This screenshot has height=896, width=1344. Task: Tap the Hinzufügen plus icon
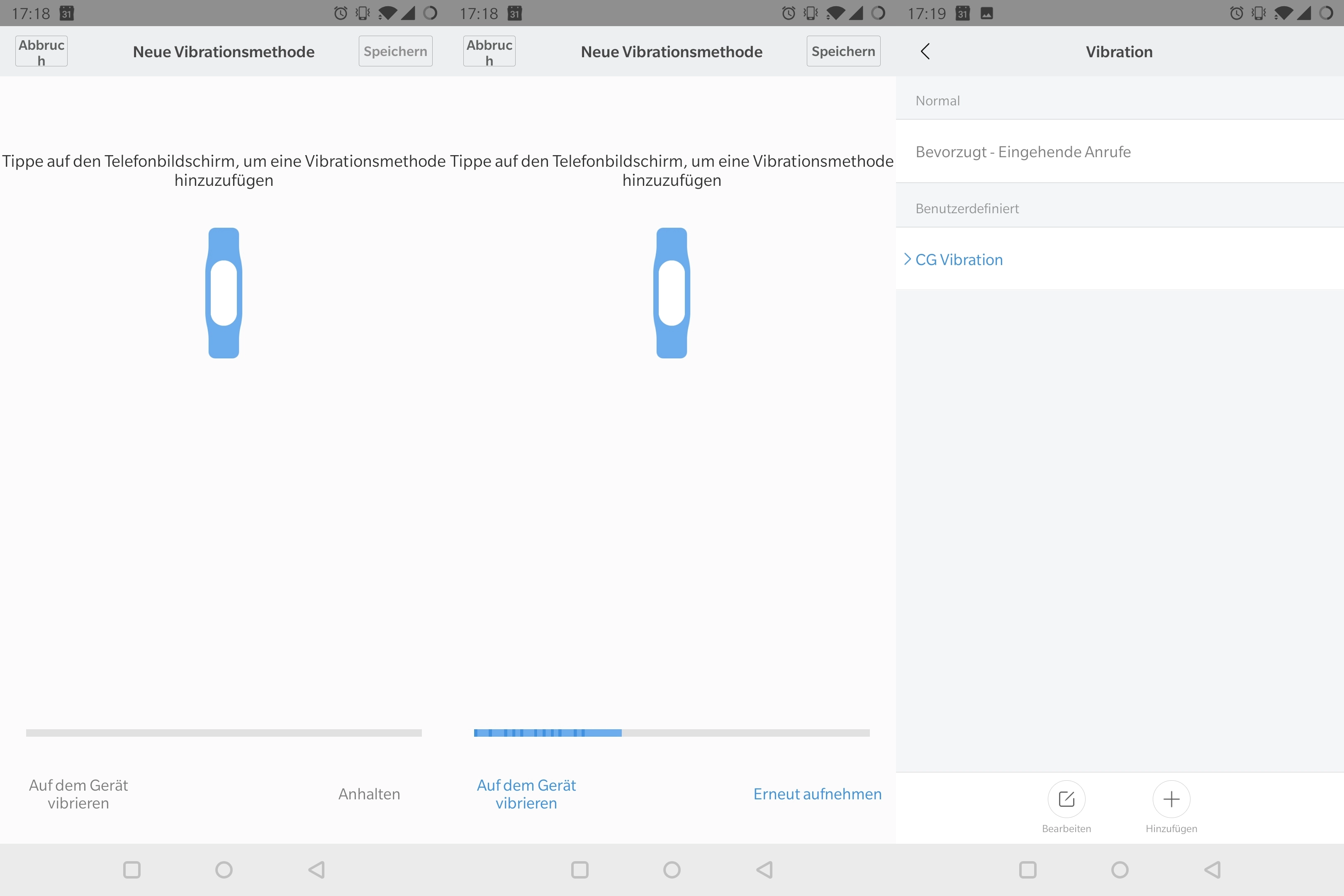(x=1171, y=798)
